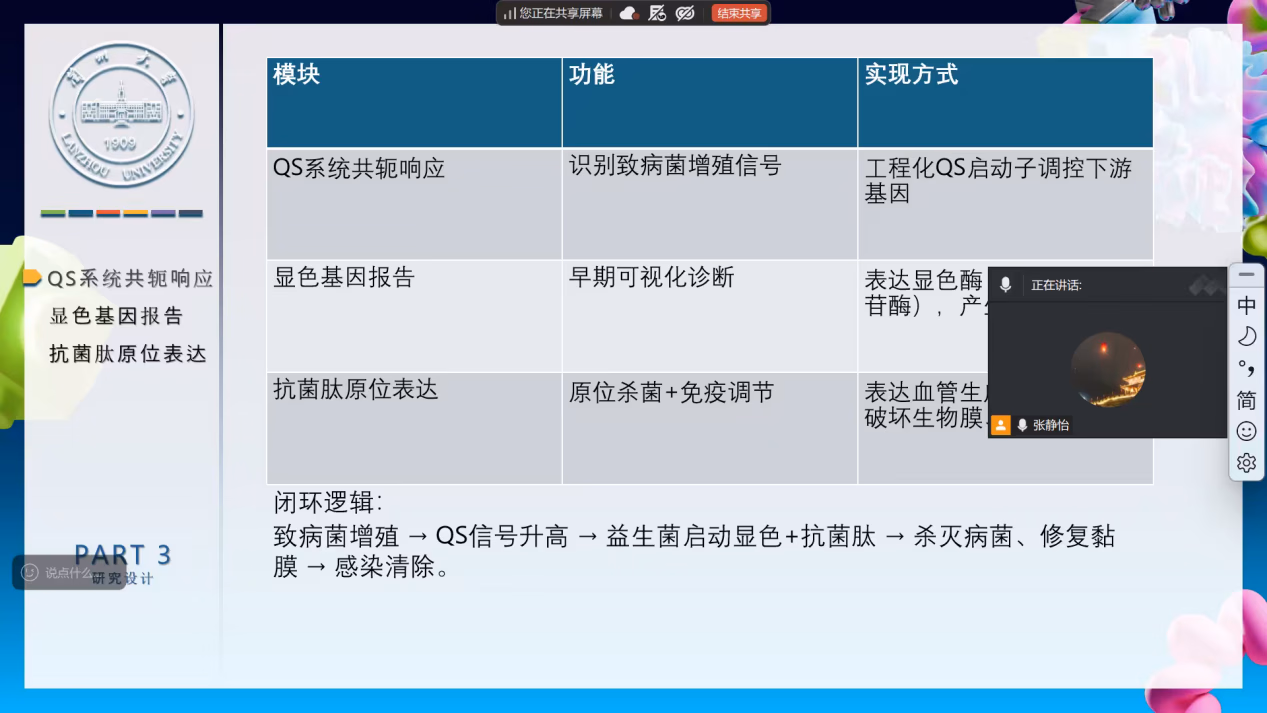This screenshot has height=713, width=1267.
Task: Open IME settings gear icon
Action: (x=1246, y=462)
